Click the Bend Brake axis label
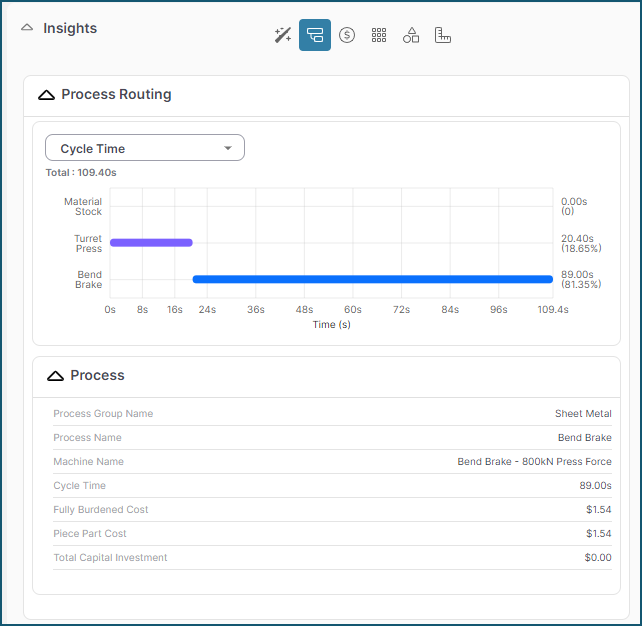Screen dimensions: 642x626 [89, 280]
